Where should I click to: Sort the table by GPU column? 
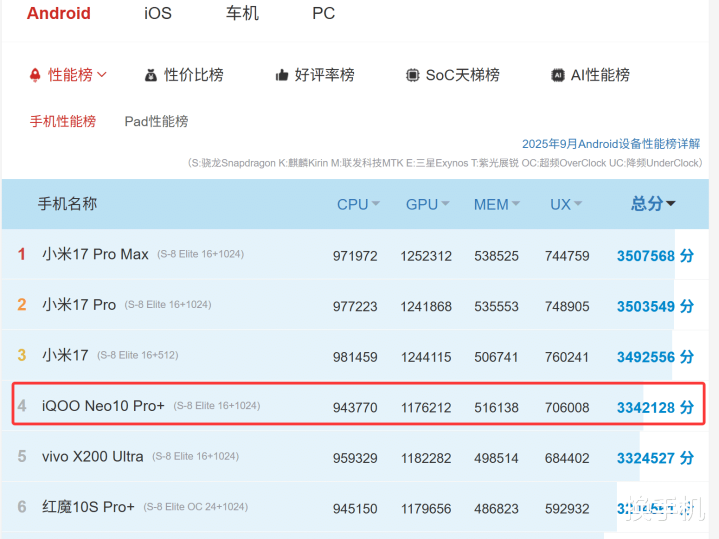point(427,204)
